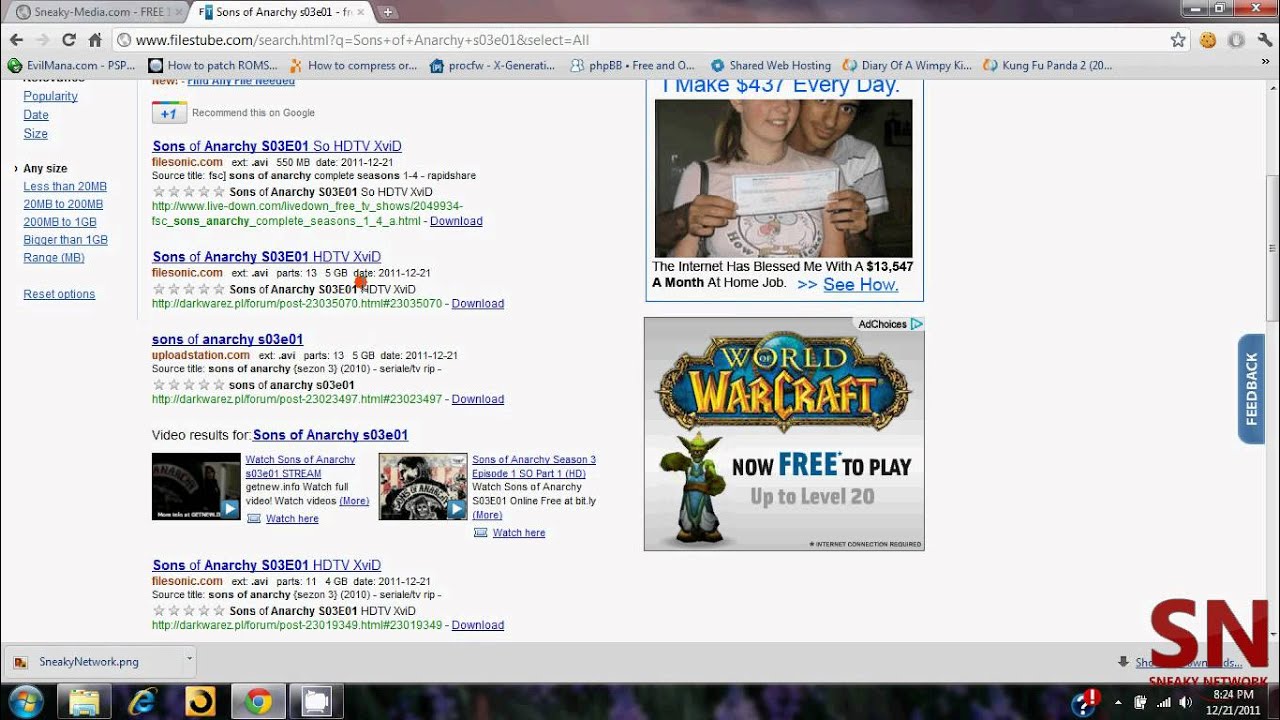Launch Internet Explorer from the taskbar
The image size is (1280, 720).
142,701
